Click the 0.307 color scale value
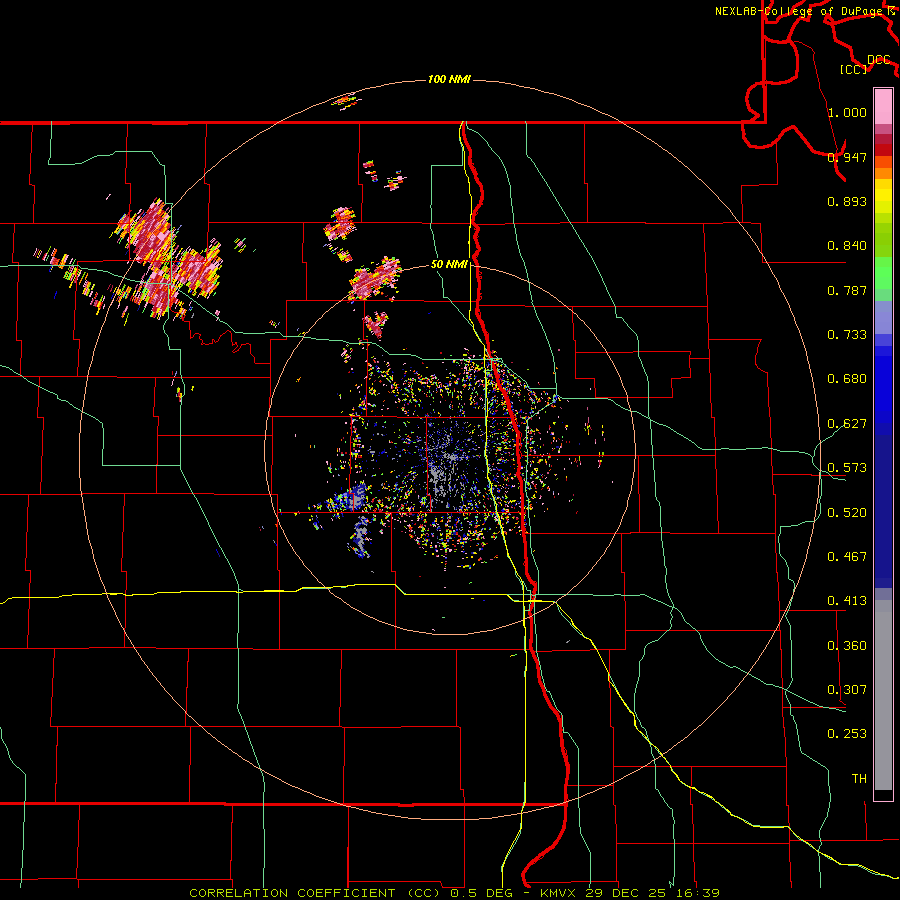900x900 pixels. tap(847, 690)
